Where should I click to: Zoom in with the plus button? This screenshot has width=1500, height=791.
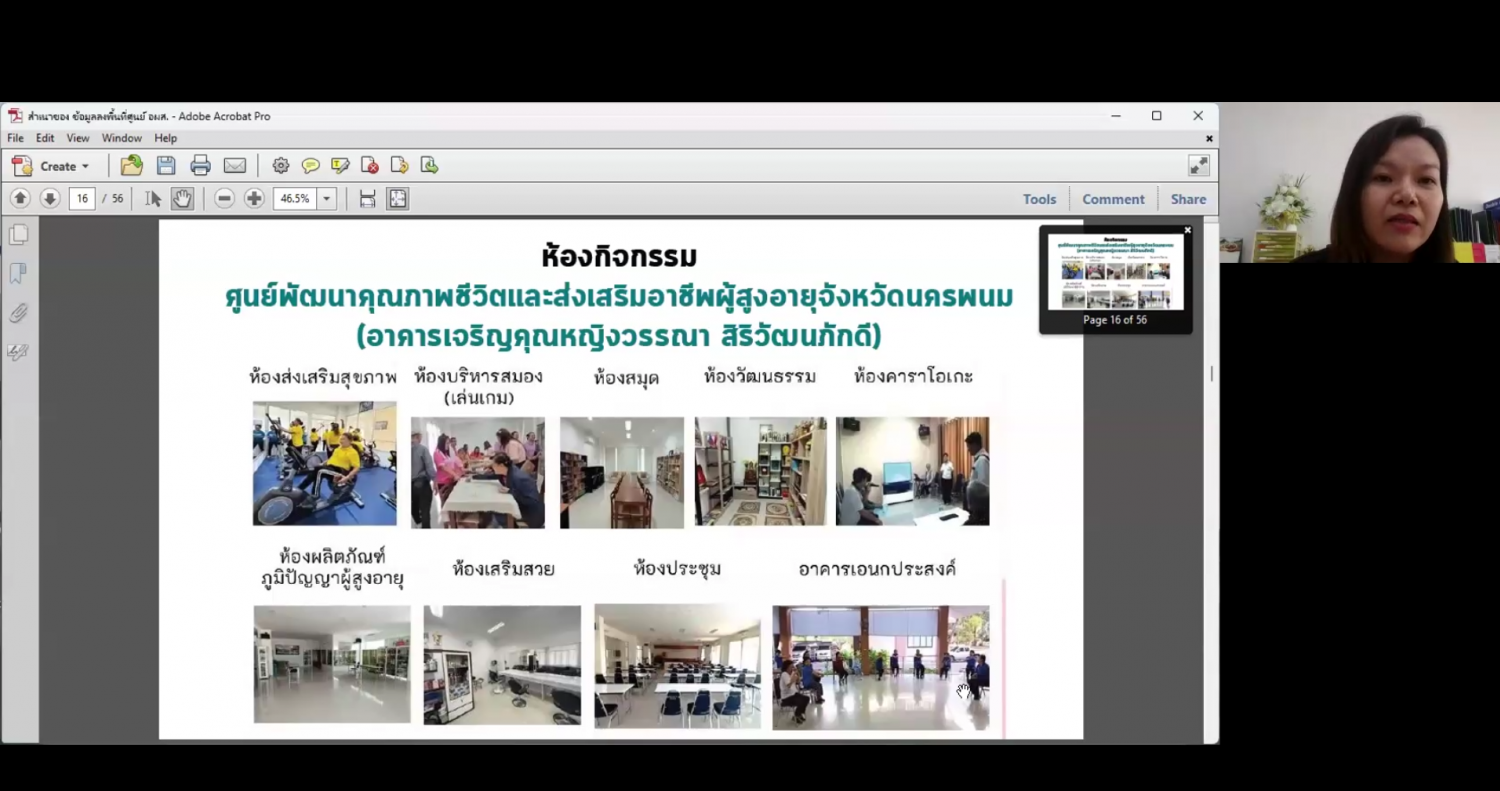(x=254, y=198)
